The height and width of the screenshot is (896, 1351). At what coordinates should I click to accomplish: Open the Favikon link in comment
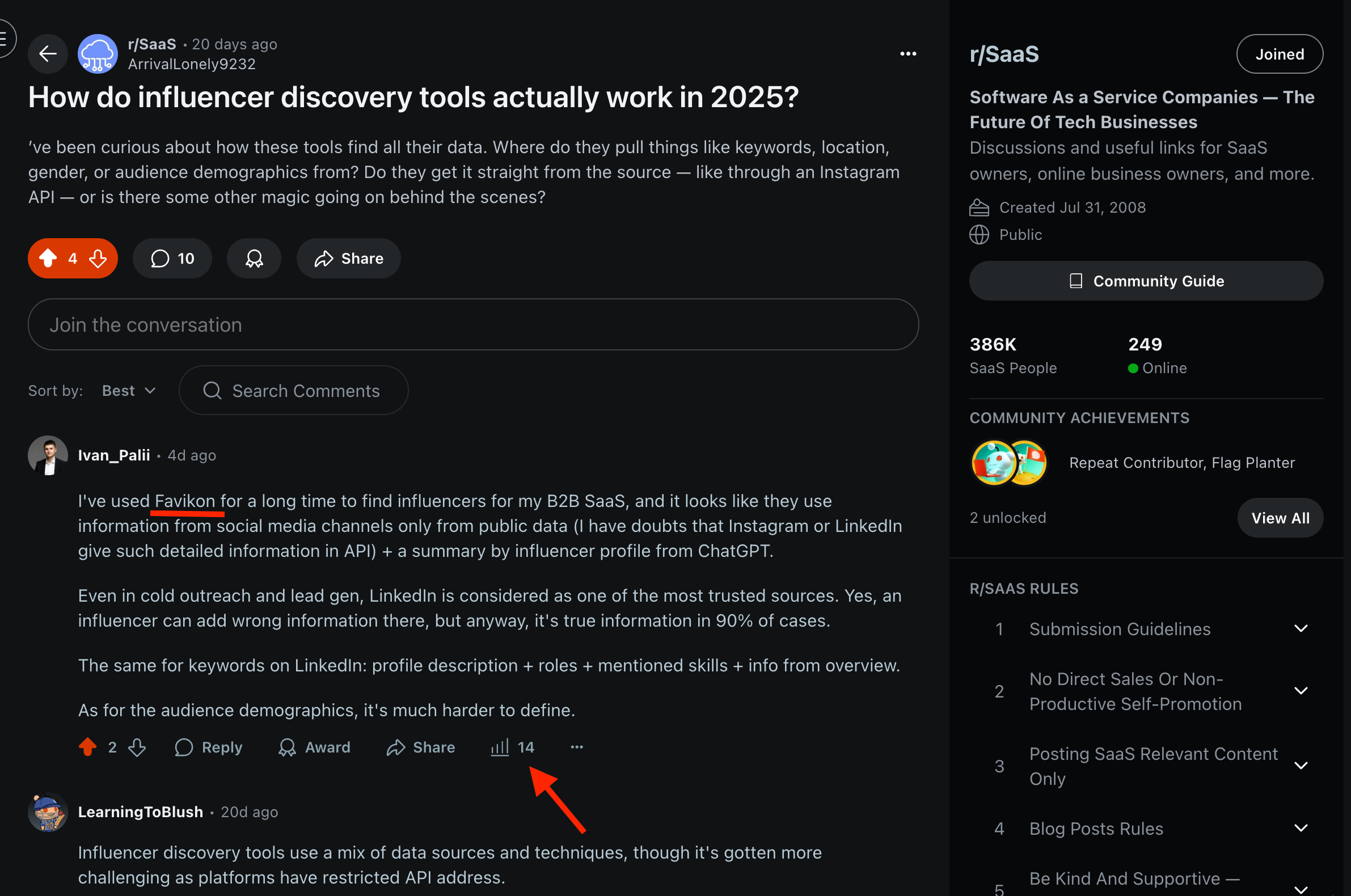coord(184,501)
